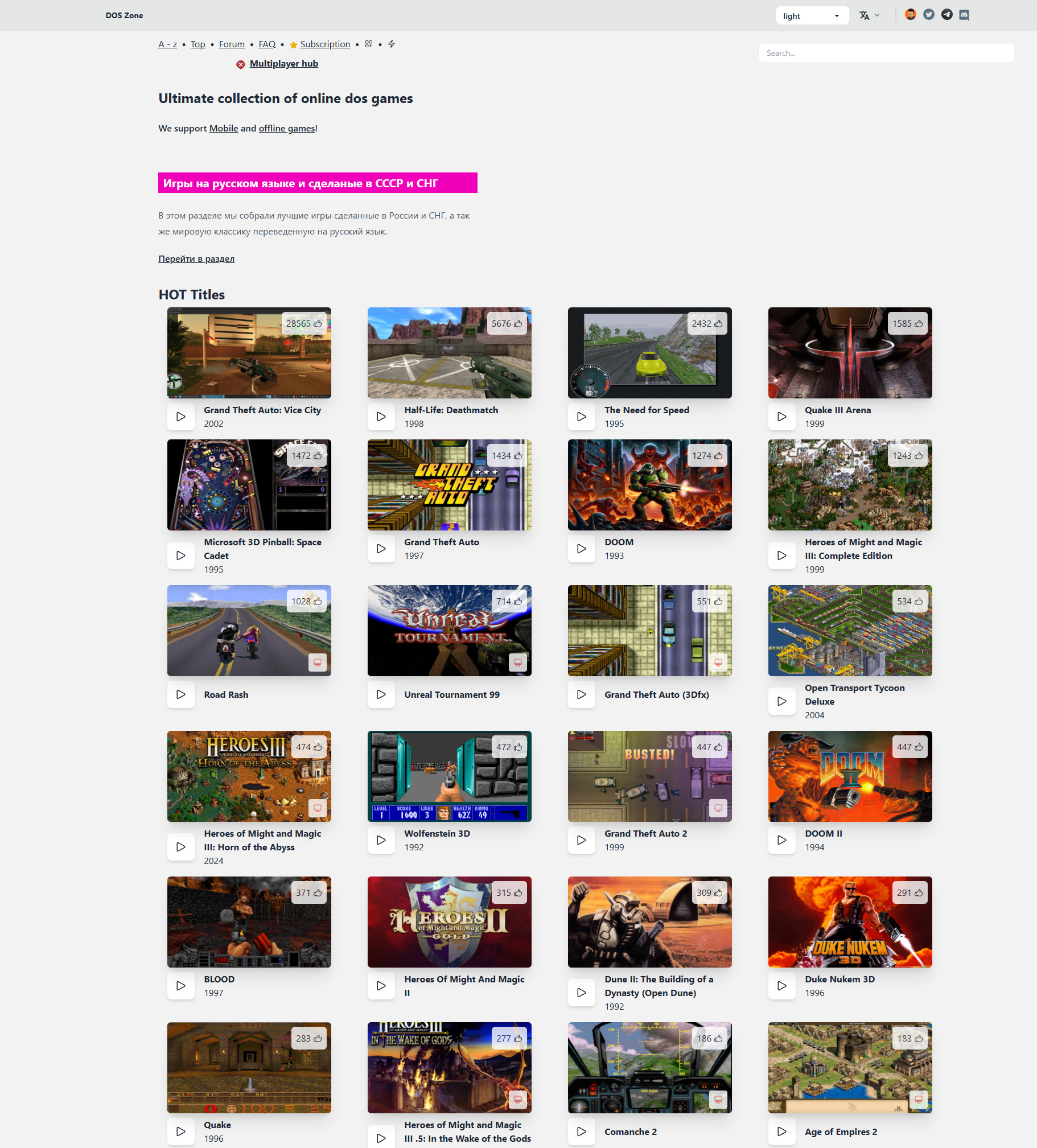Click the red monitor badge on Age of Empires 2
This screenshot has height=1148, width=1037.
(919, 1100)
